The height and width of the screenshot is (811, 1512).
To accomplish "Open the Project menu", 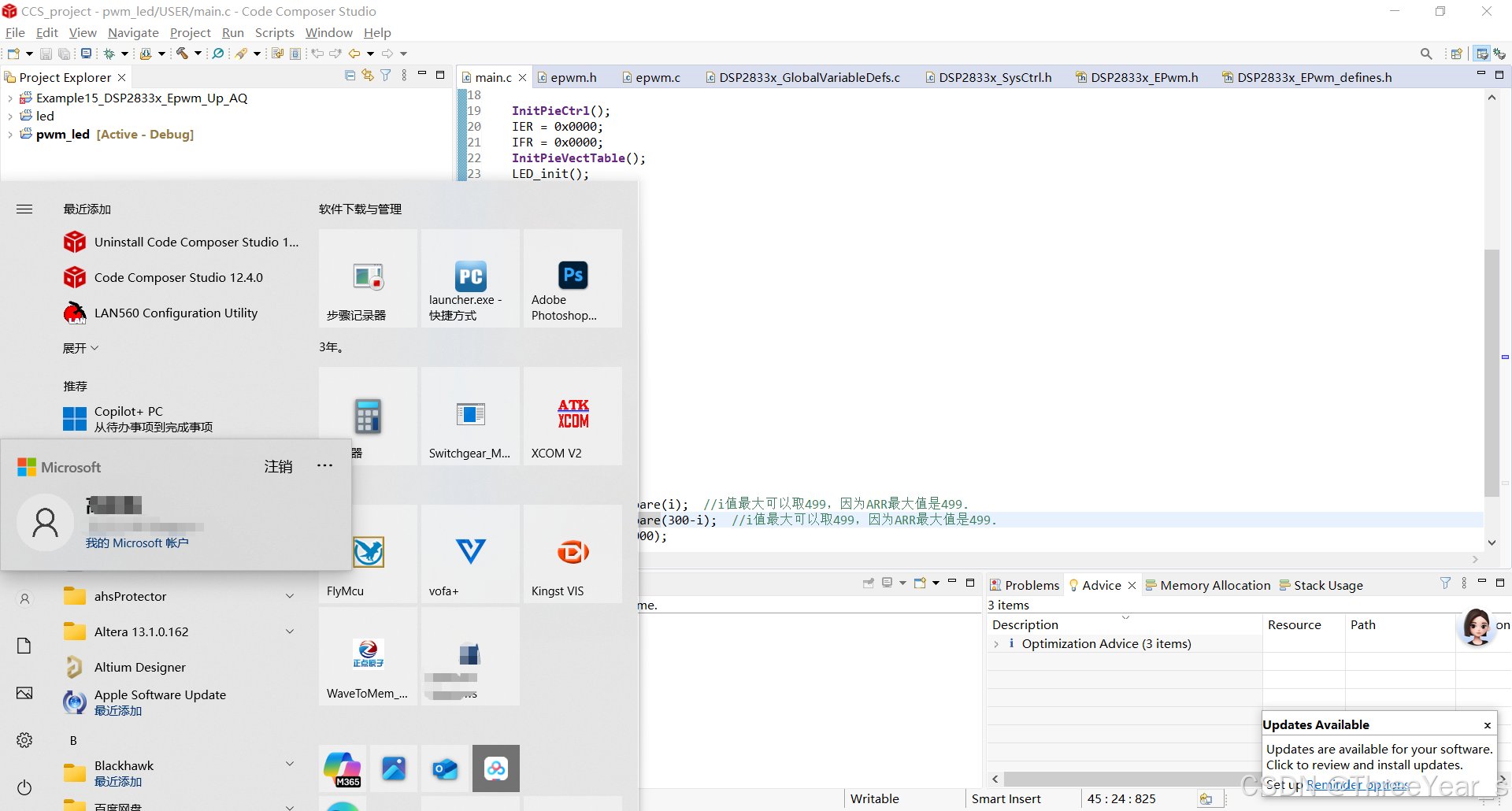I will 190,32.
